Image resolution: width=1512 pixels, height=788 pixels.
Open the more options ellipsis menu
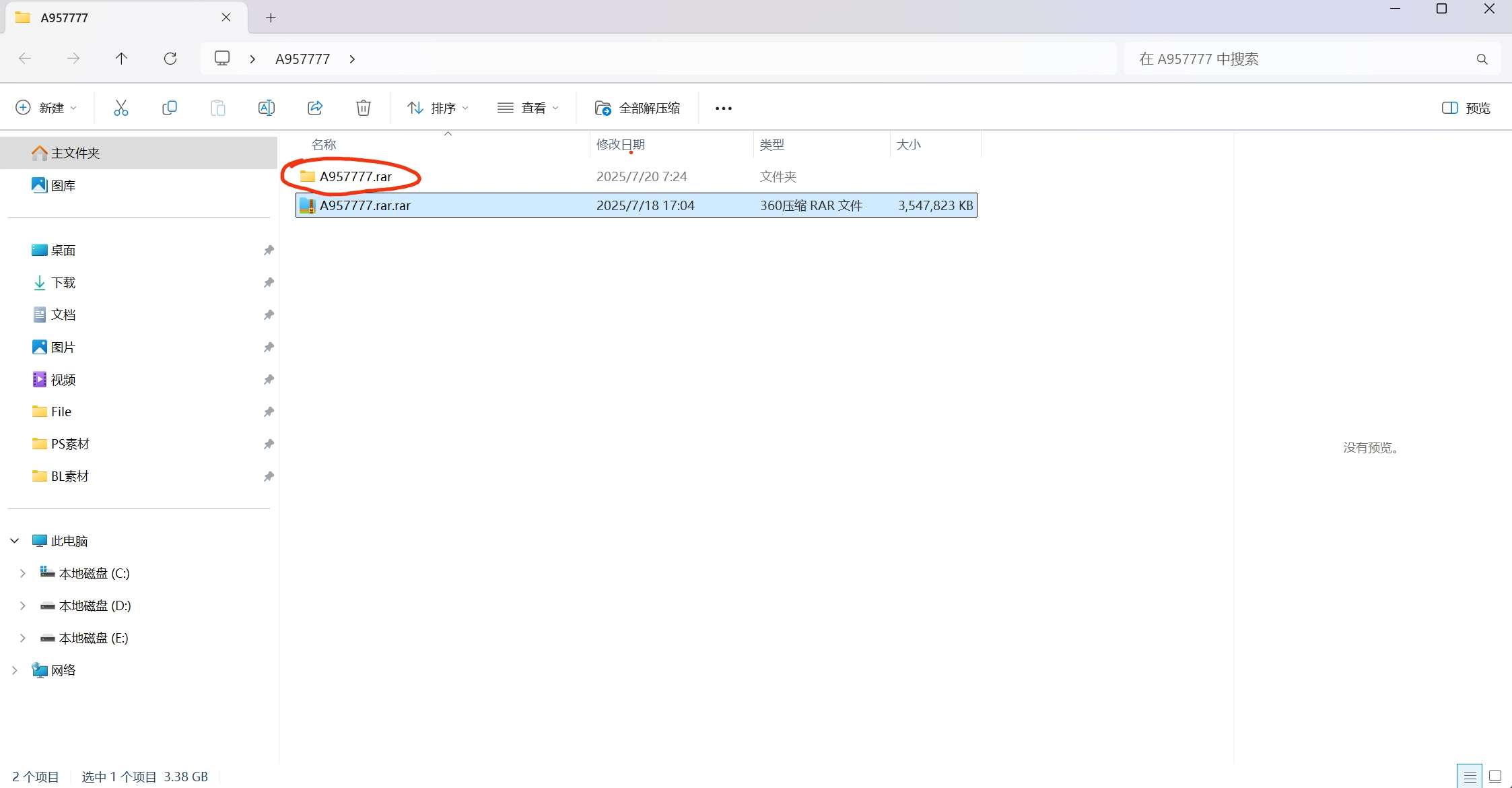723,108
